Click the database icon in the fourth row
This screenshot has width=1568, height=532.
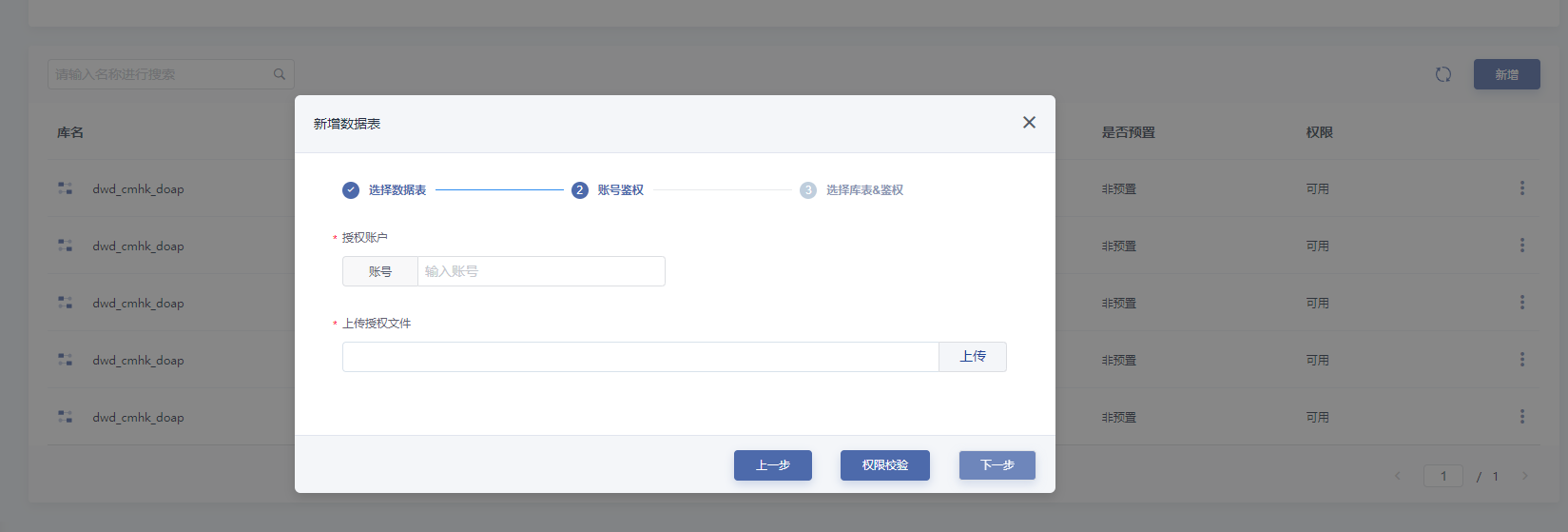coord(65,360)
